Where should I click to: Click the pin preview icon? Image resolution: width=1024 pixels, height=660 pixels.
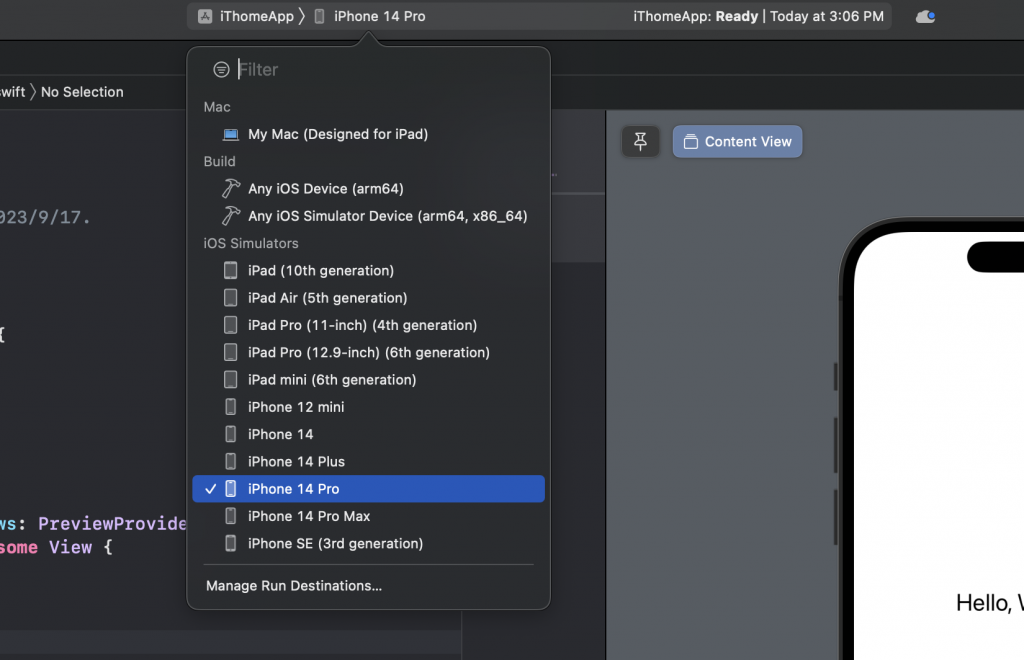point(641,142)
